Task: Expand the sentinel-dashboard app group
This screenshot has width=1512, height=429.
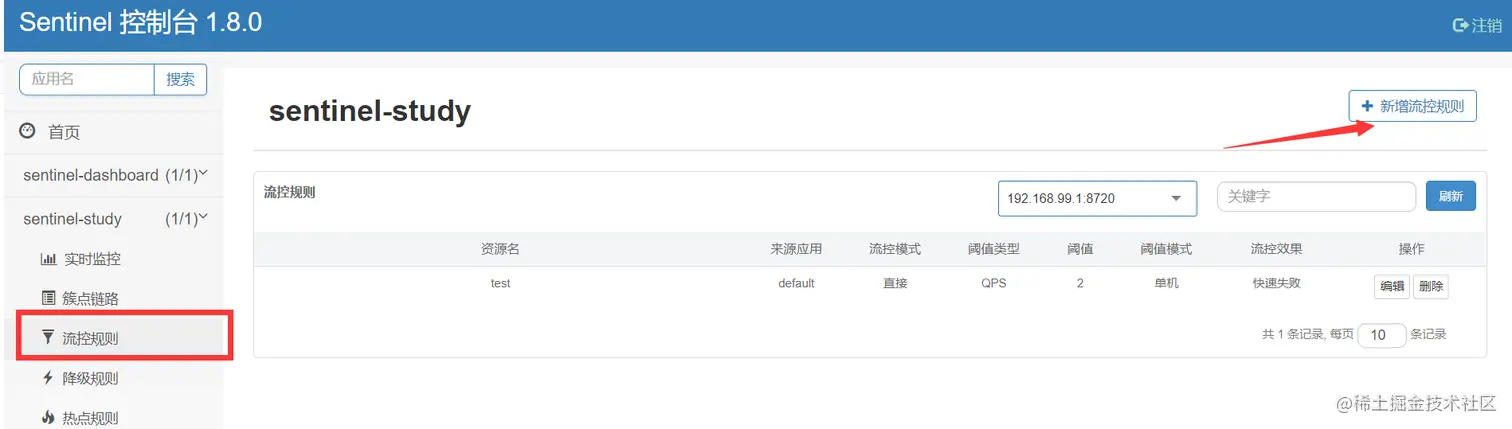Action: coord(203,173)
